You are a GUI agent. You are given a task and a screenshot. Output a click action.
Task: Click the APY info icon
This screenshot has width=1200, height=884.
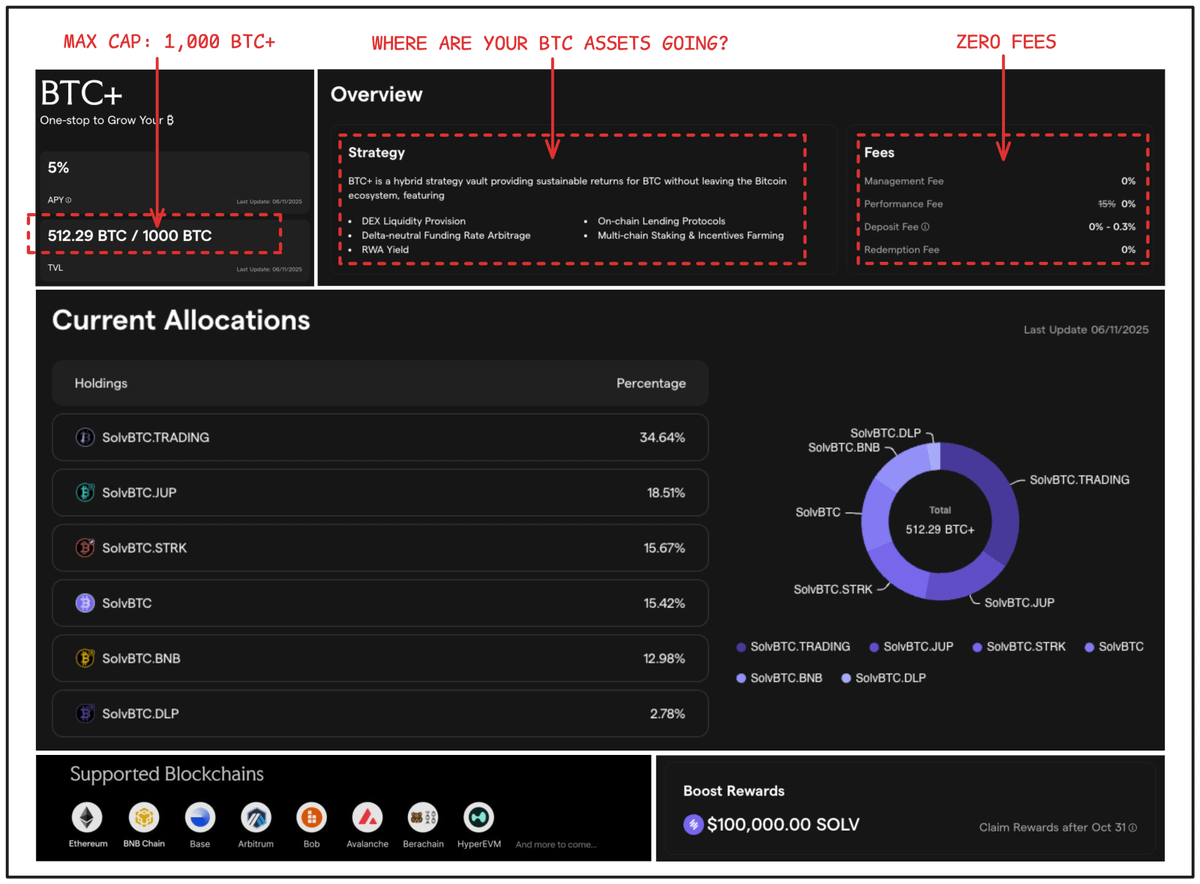click(x=68, y=201)
